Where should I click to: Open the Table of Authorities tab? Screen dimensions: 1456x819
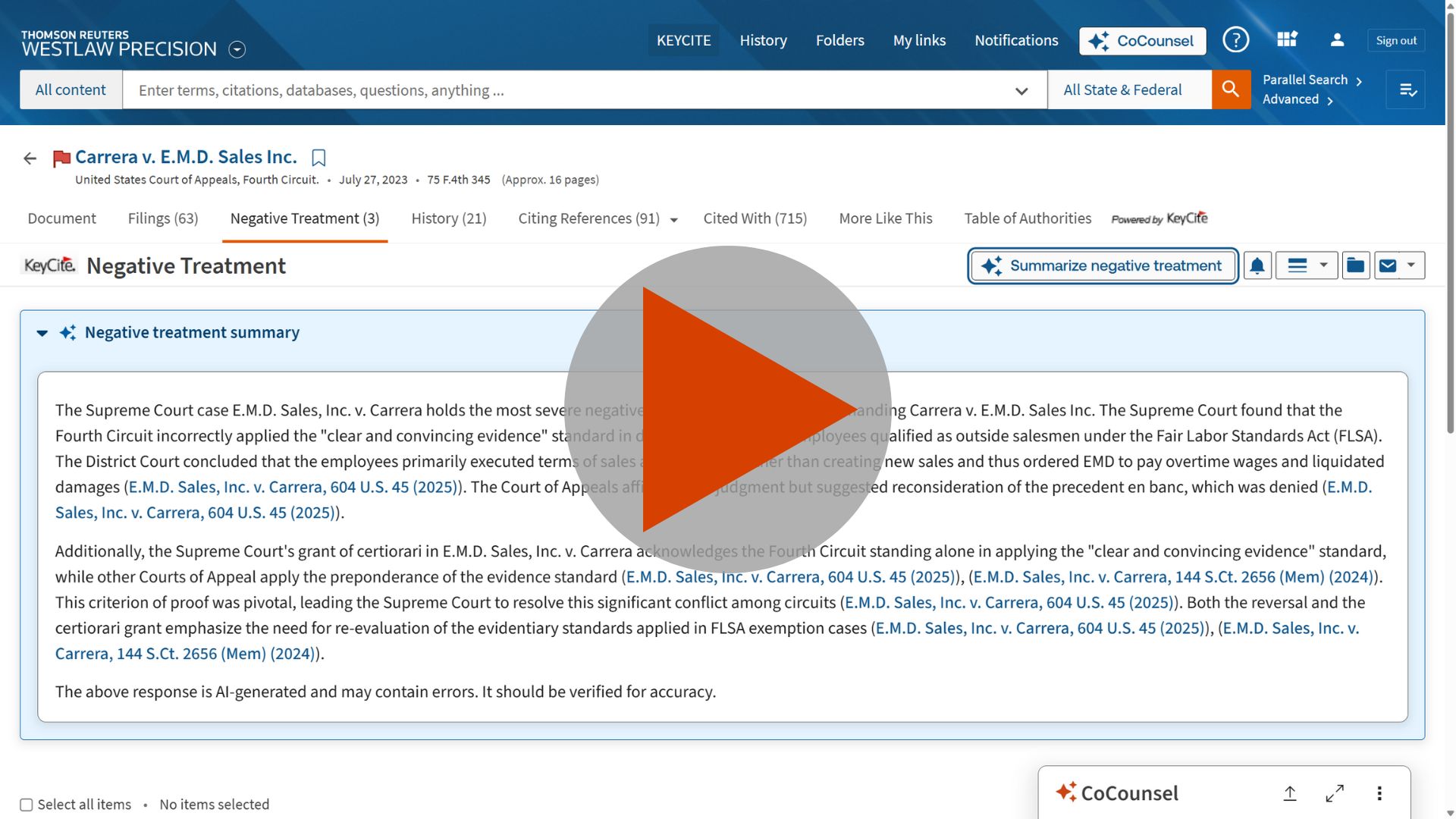tap(1027, 218)
